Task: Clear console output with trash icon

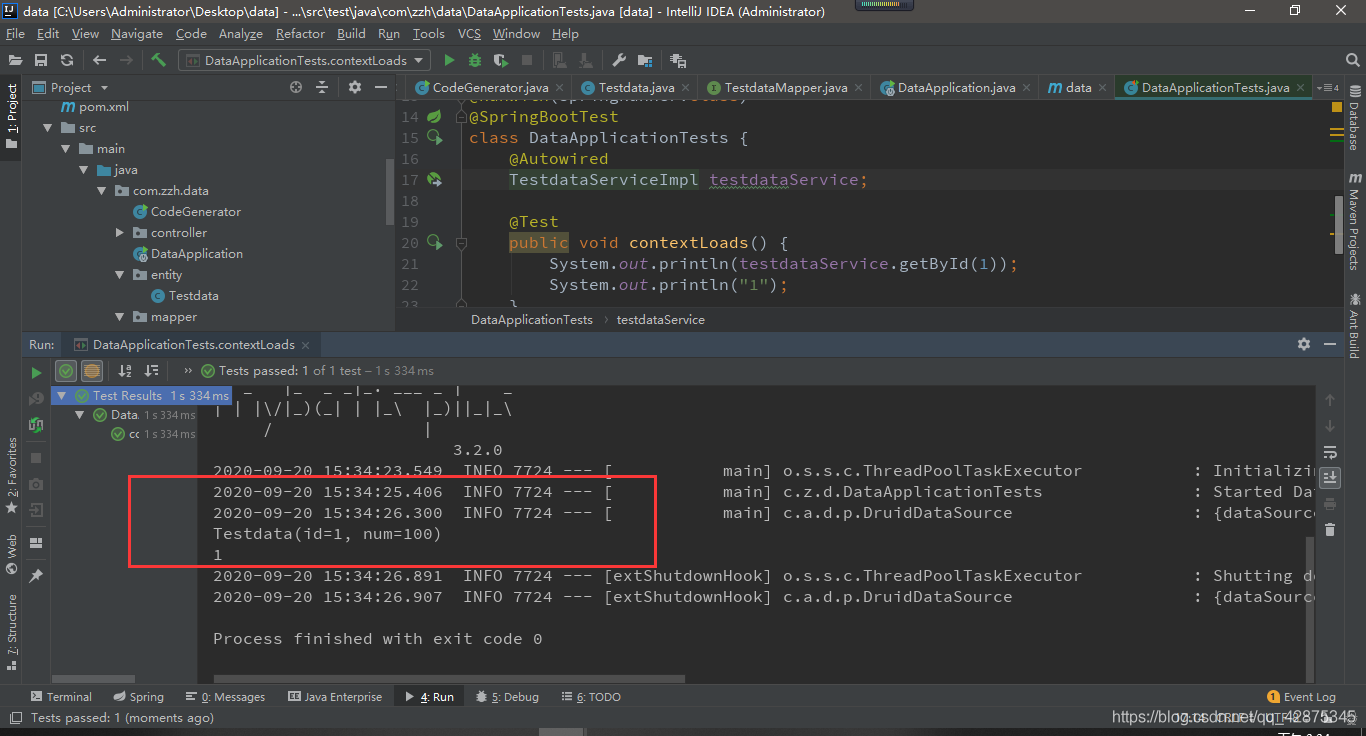Action: point(1330,530)
